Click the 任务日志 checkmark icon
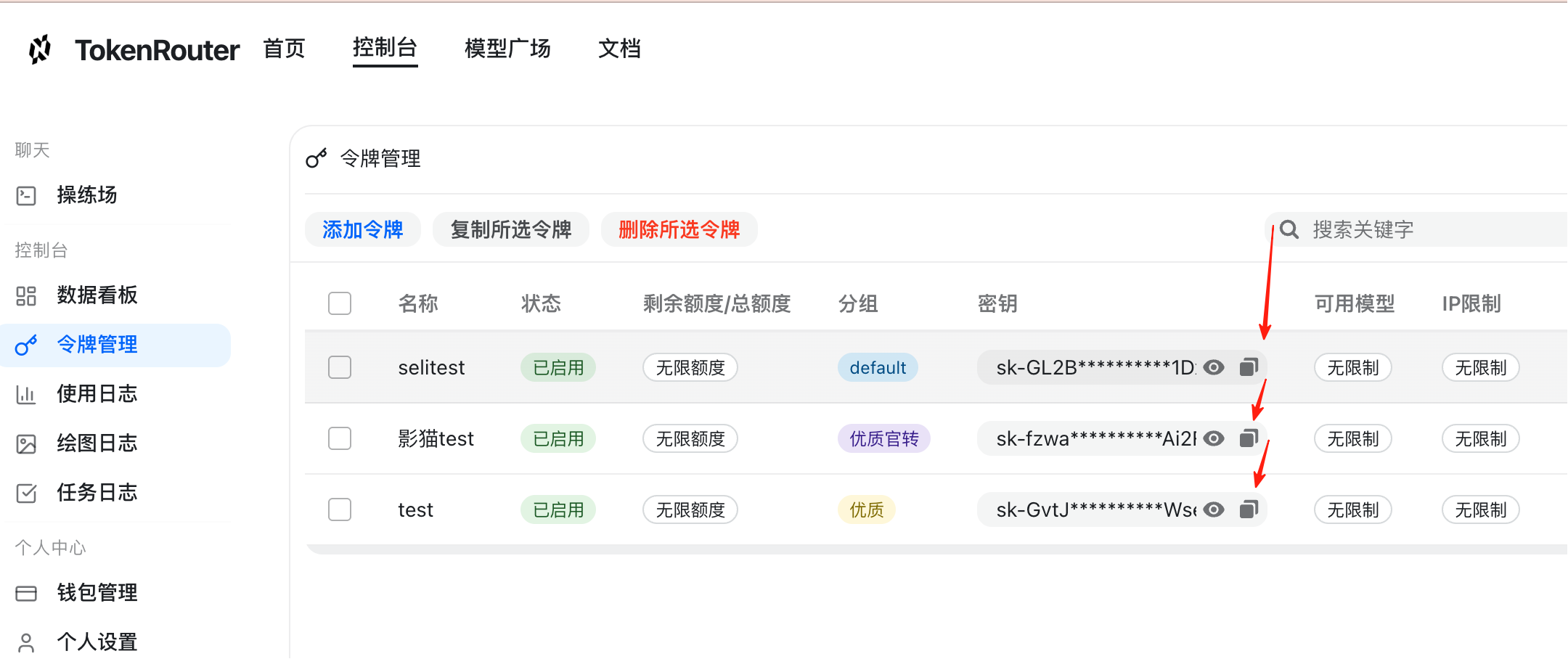Viewport: 1568px width, 659px height. 26,493
